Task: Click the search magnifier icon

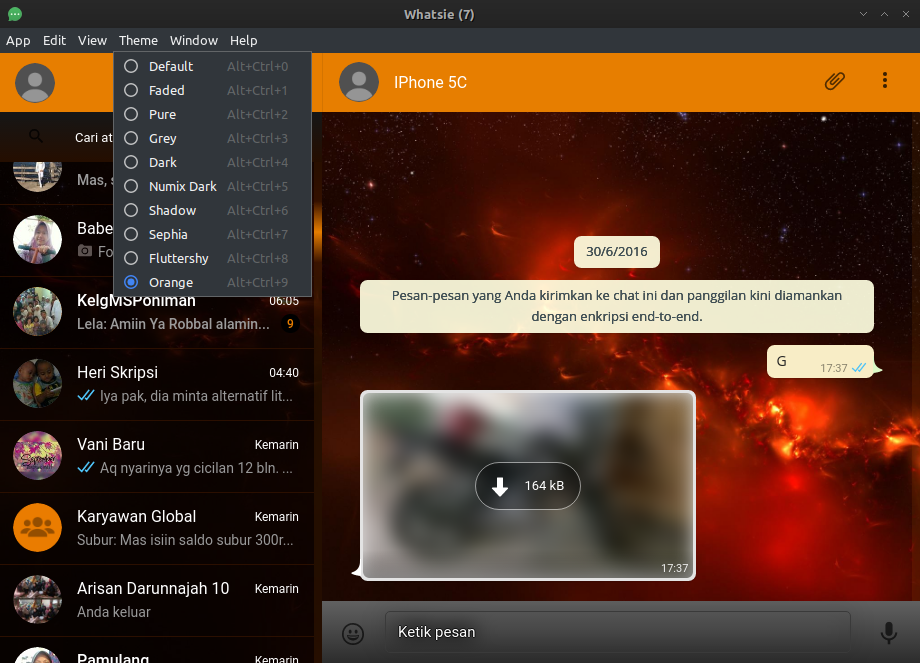Action: click(x=36, y=137)
